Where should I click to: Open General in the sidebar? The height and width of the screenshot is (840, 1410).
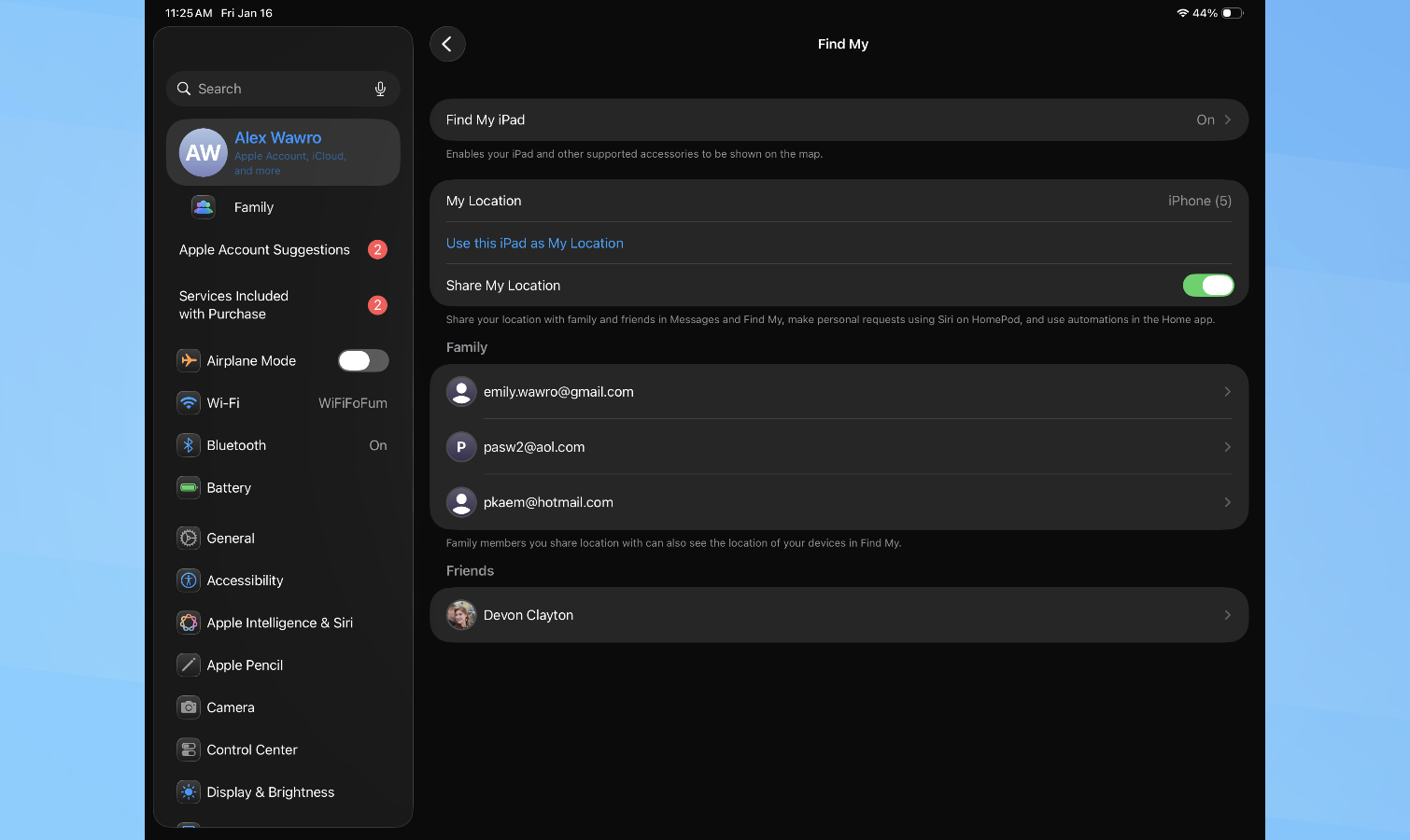click(x=231, y=539)
